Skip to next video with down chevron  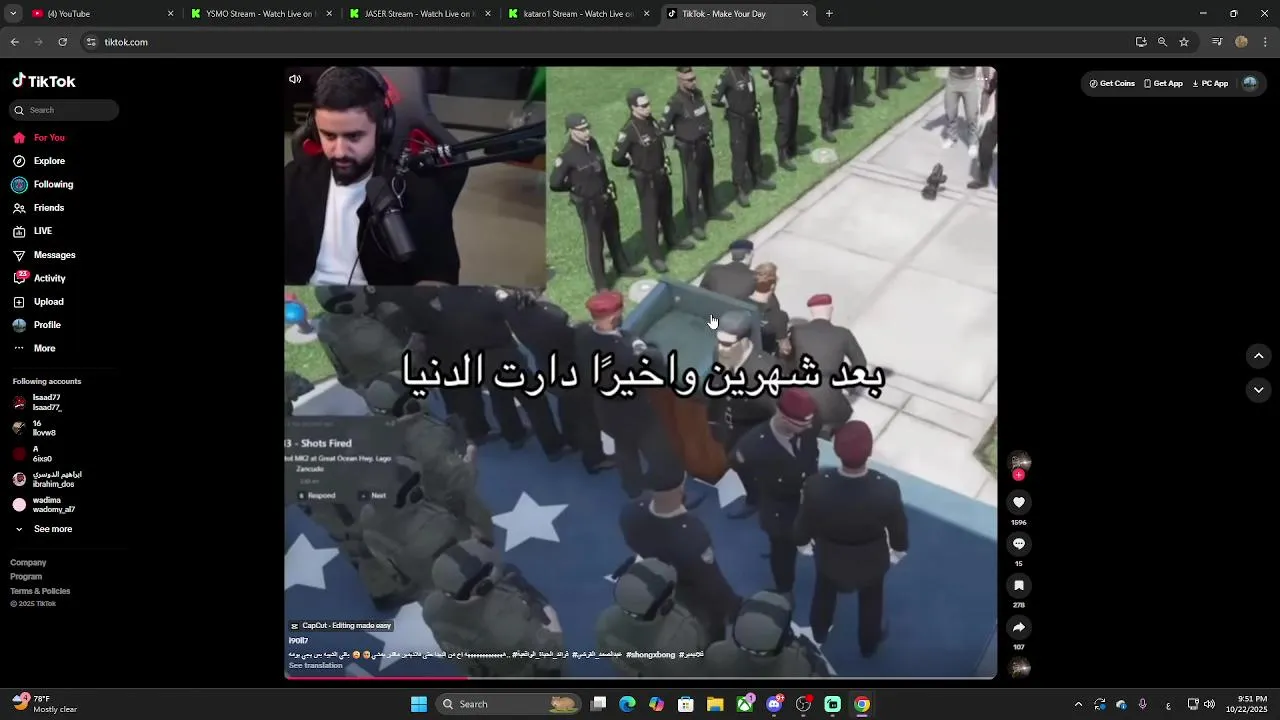[1259, 390]
